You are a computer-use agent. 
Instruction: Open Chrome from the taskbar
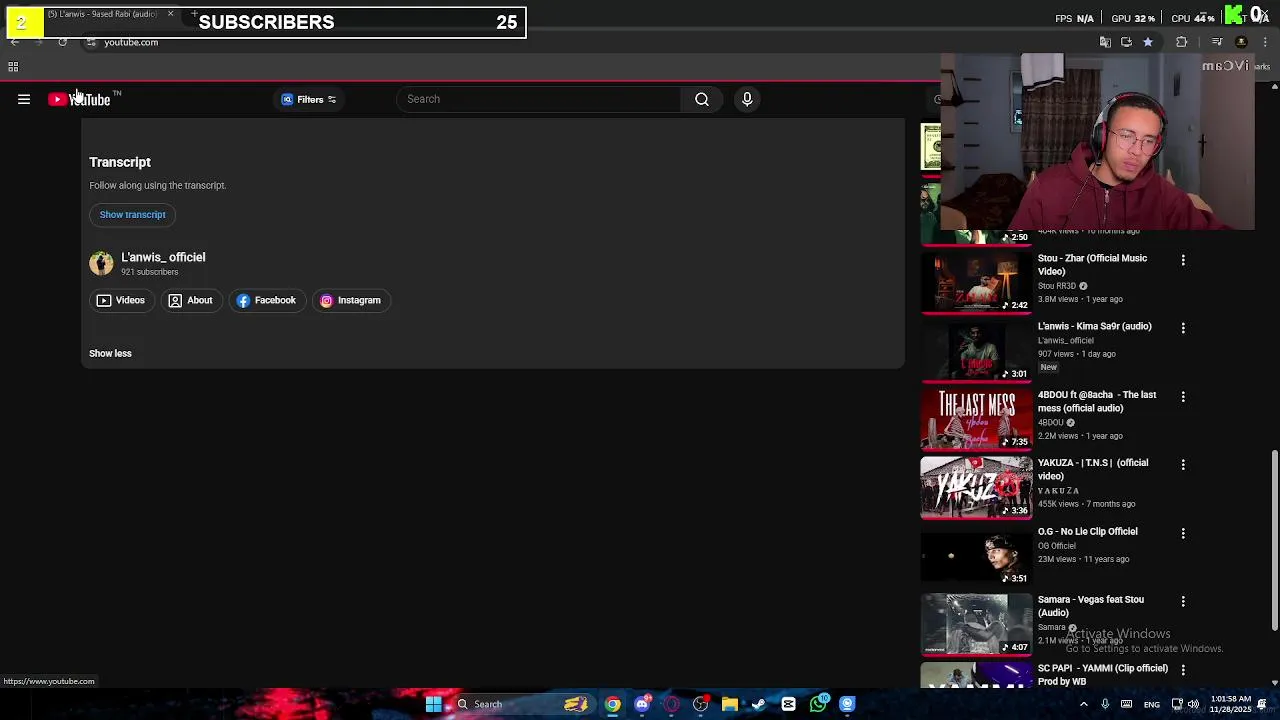(x=612, y=704)
